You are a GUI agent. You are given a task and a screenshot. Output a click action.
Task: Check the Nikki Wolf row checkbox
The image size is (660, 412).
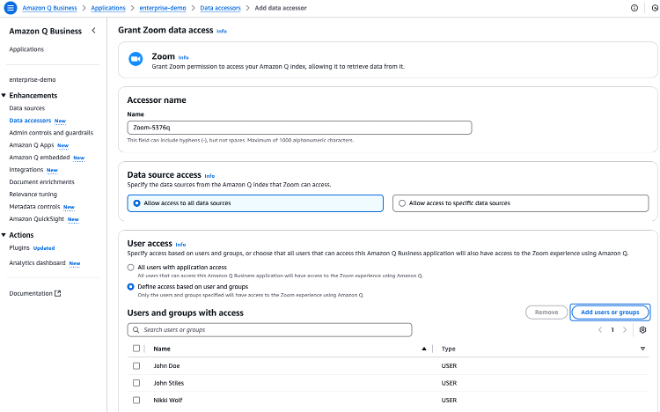[x=136, y=400]
